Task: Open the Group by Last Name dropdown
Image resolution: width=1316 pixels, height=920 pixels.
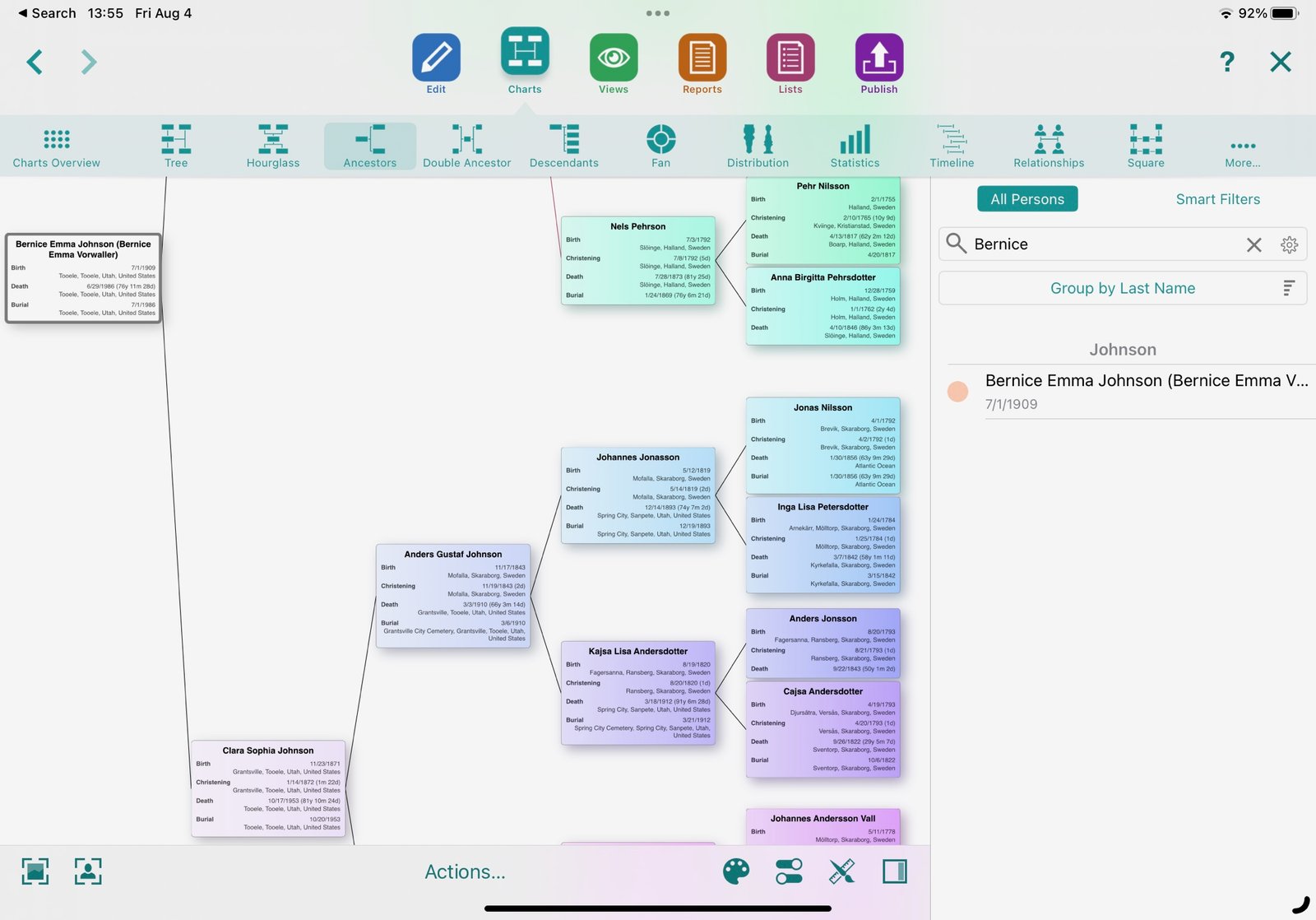Action: coord(1123,288)
